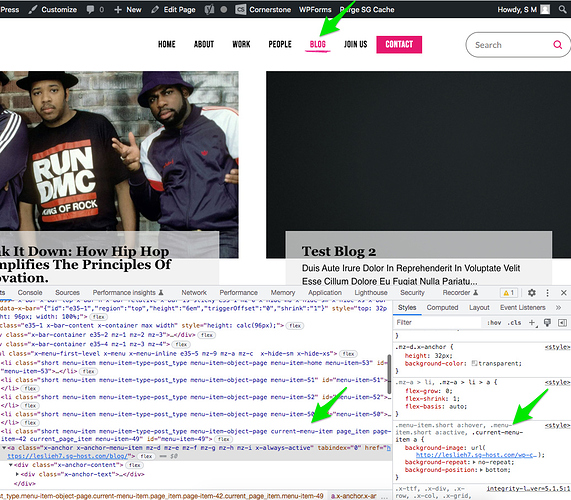This screenshot has height=500, width=571.
Task: Click the magnifier icon in the site search box
Action: pyautogui.click(x=557, y=45)
